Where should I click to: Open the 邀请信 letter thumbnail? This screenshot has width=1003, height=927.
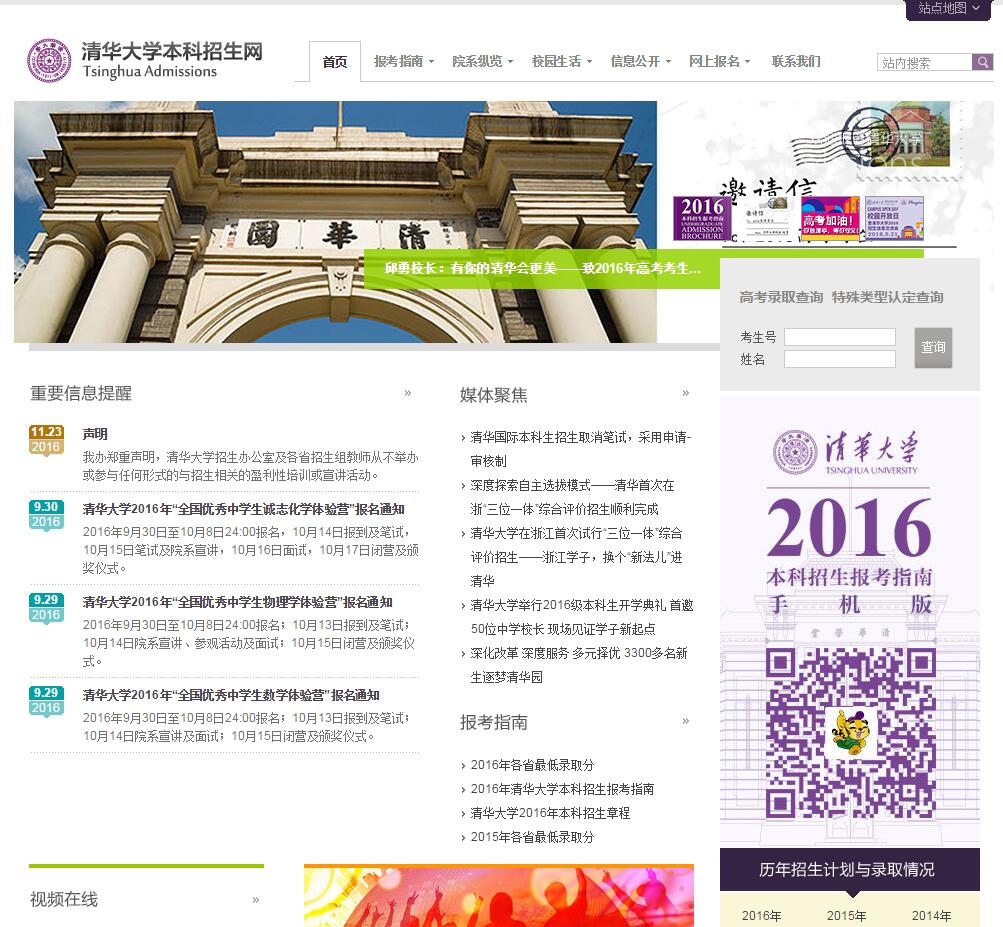(768, 218)
